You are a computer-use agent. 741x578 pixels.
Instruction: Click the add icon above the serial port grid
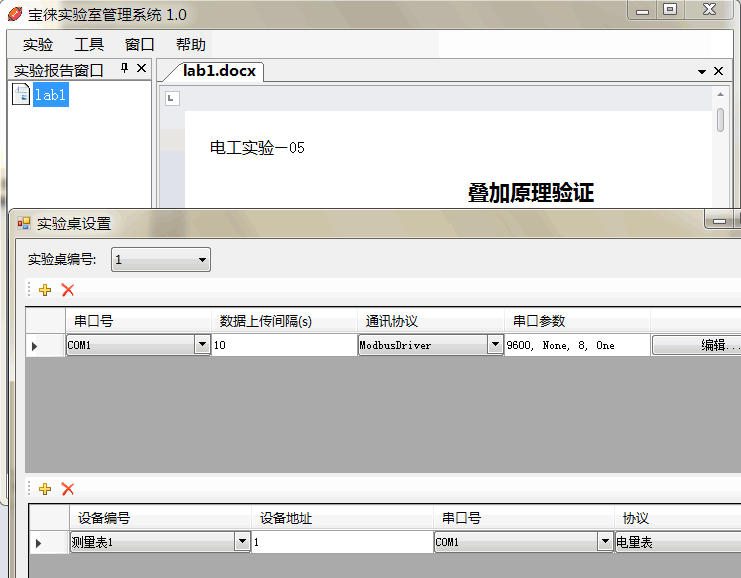(44, 290)
